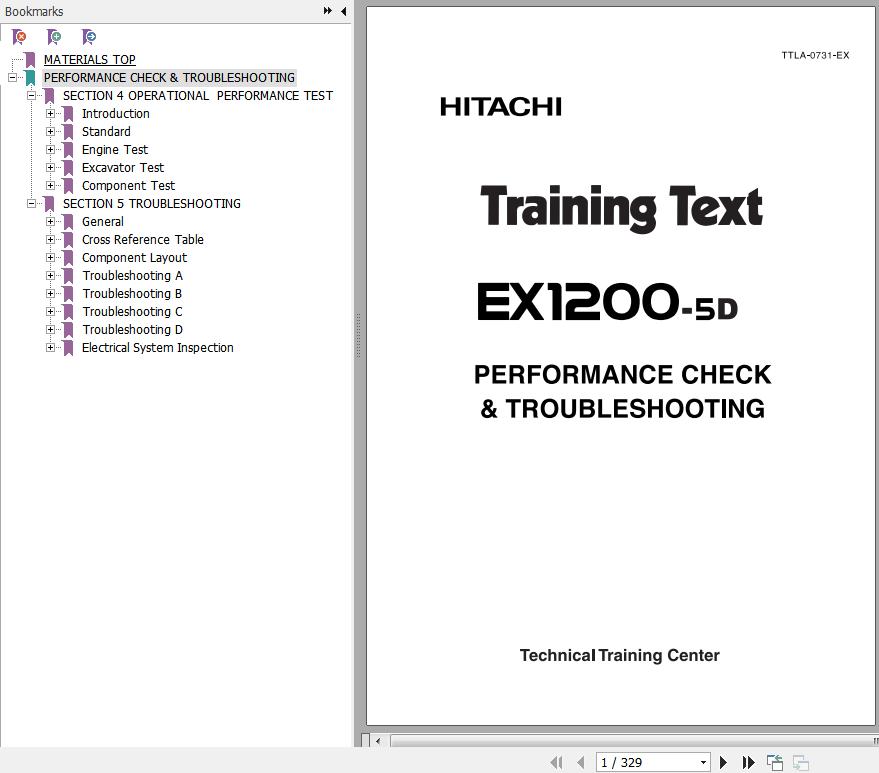Collapse the Bookmarks panel using the left triangle

[344, 11]
